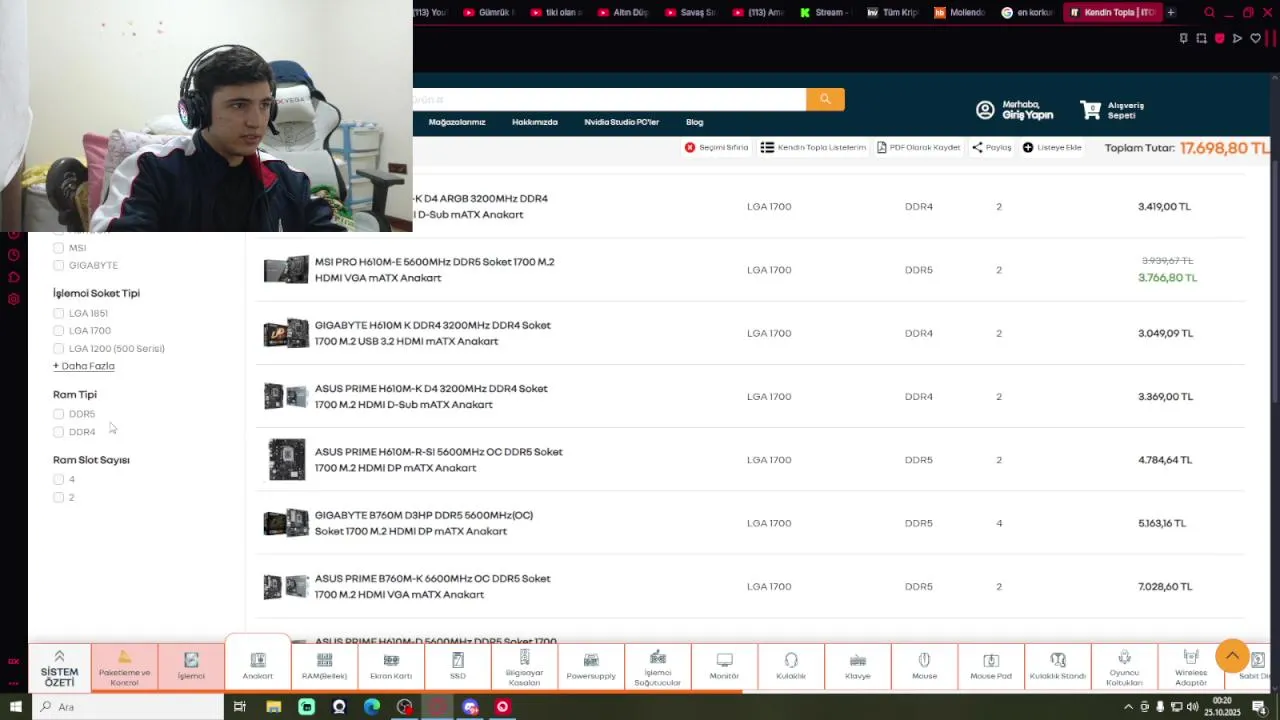
Task: Select the Klavye category icon
Action: [858, 660]
